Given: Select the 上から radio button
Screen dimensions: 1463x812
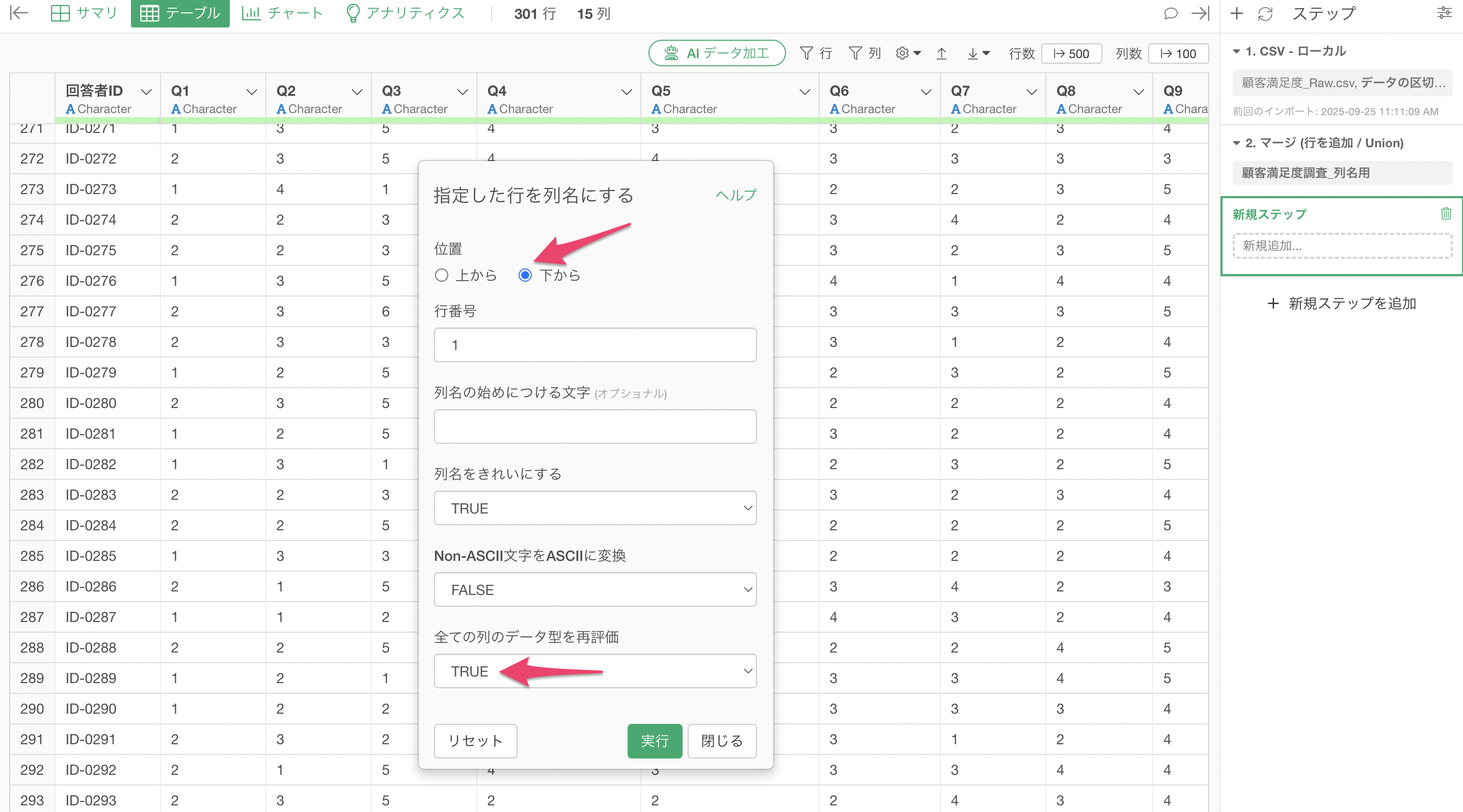Looking at the screenshot, I should pyautogui.click(x=441, y=276).
